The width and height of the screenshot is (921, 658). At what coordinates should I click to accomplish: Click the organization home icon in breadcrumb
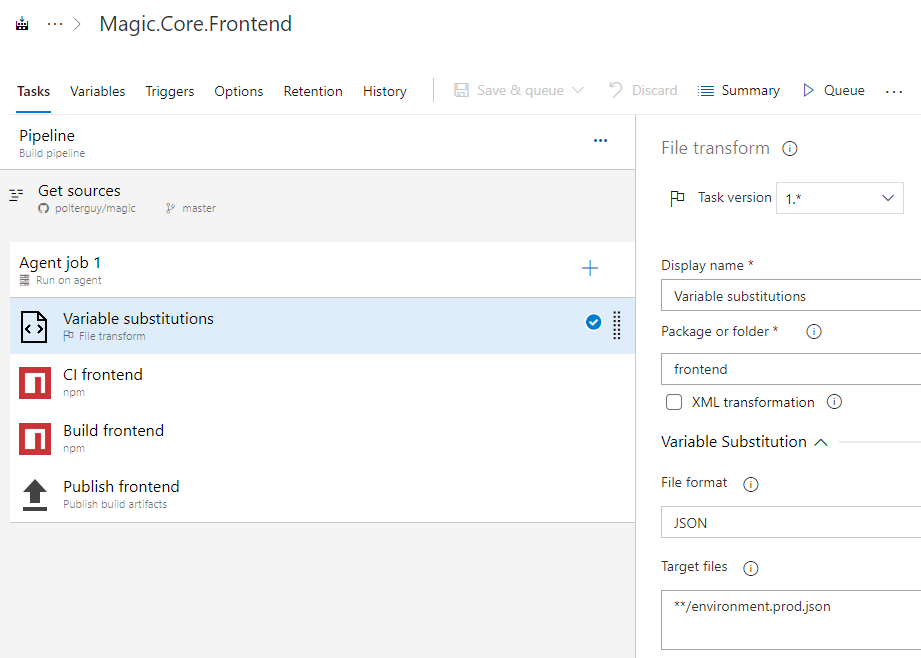pos(22,25)
